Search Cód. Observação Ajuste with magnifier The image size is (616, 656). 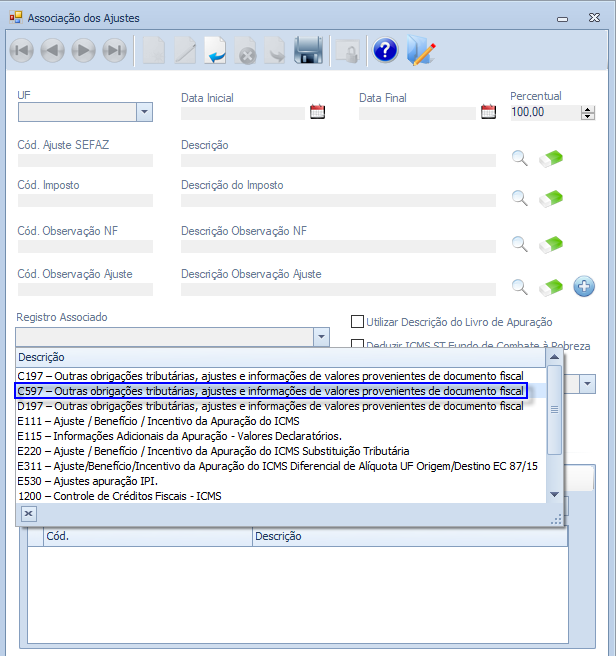coord(520,287)
